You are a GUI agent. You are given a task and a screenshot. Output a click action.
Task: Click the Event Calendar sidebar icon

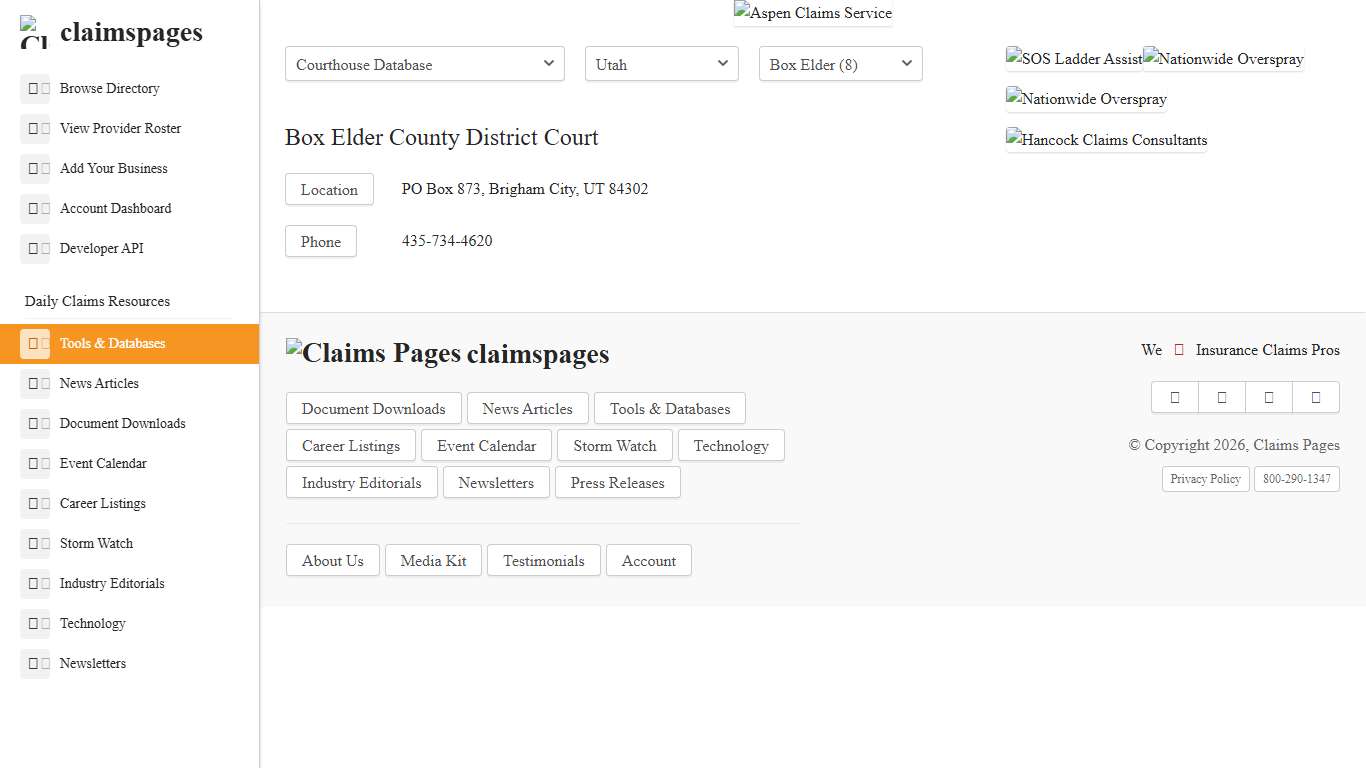click(36, 463)
